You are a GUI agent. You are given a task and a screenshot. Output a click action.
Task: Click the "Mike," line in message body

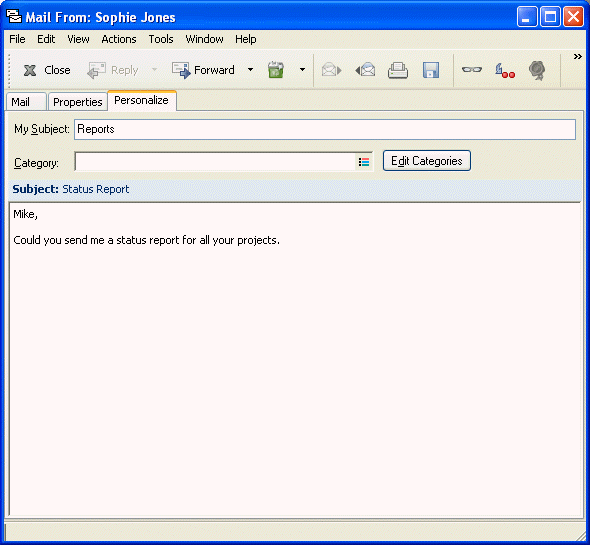tap(26, 214)
